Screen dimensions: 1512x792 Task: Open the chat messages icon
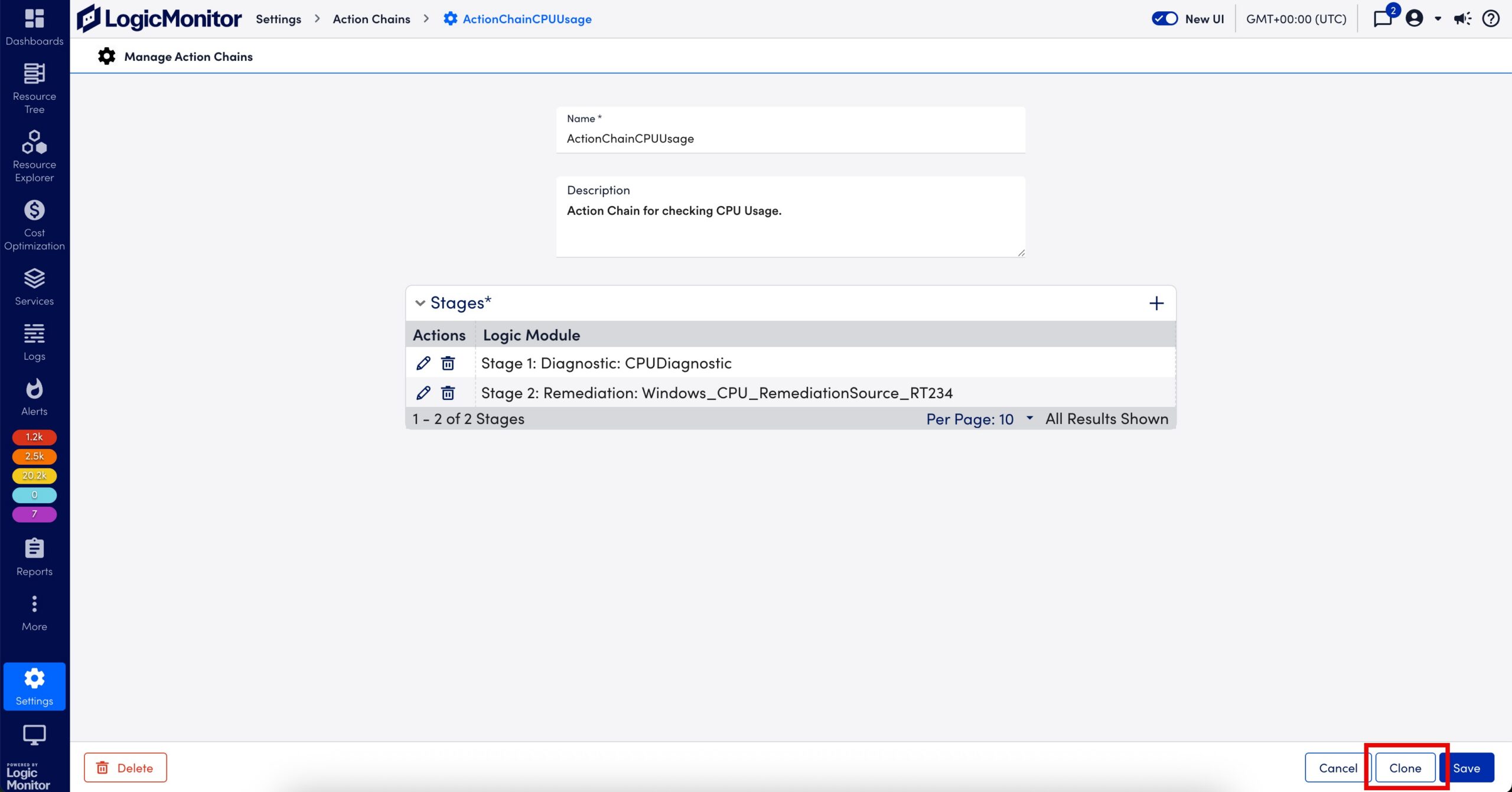[x=1383, y=19]
